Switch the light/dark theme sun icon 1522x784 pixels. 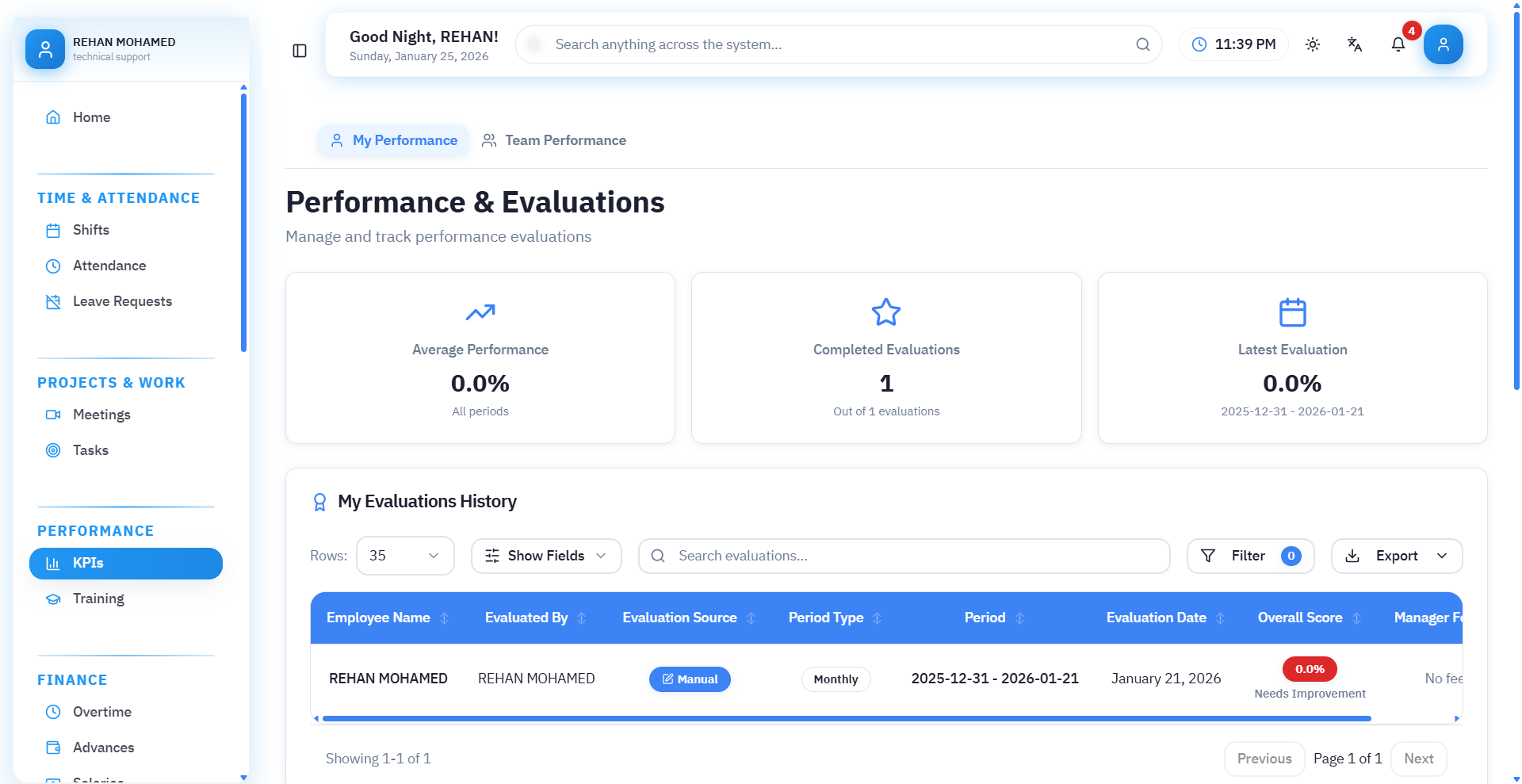(x=1313, y=44)
